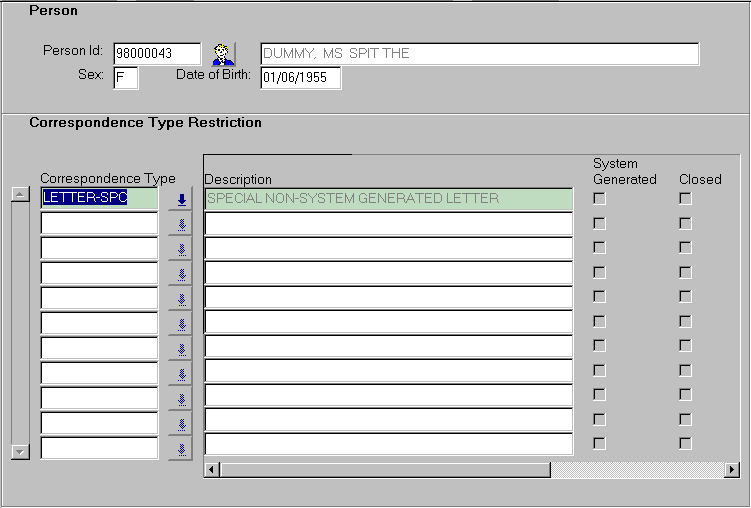
Task: Click horizontal scrollbar right arrow
Action: click(732, 469)
